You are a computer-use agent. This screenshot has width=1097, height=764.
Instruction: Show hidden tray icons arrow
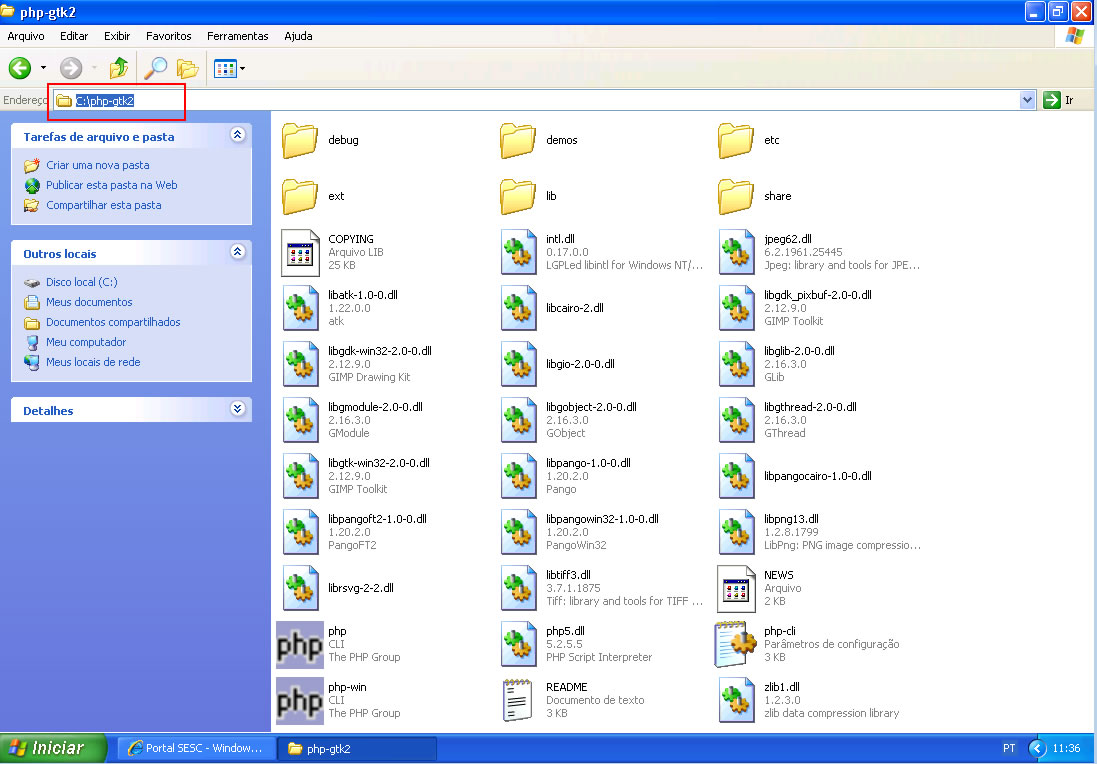(x=1037, y=748)
